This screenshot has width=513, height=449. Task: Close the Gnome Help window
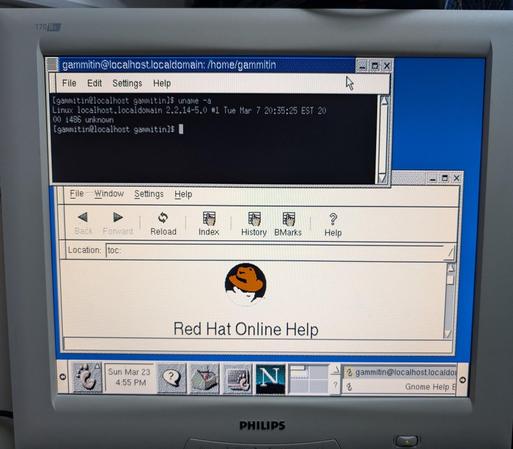pos(457,178)
